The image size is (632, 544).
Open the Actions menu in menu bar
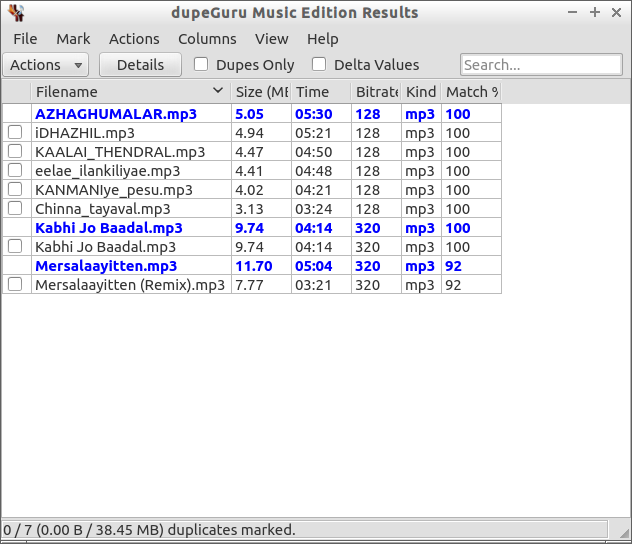[134, 39]
